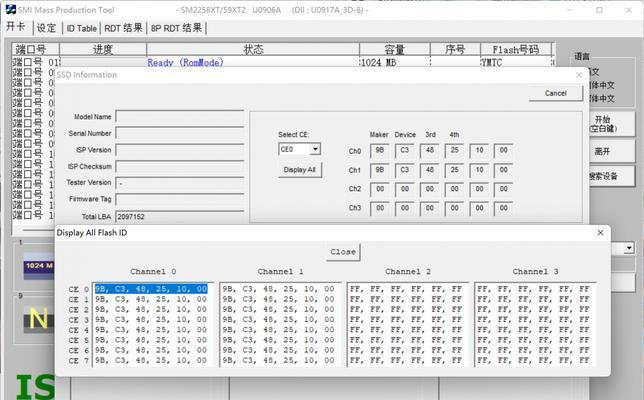Click the Close button in Flash ID dialog
The height and width of the screenshot is (400, 644).
pos(343,252)
